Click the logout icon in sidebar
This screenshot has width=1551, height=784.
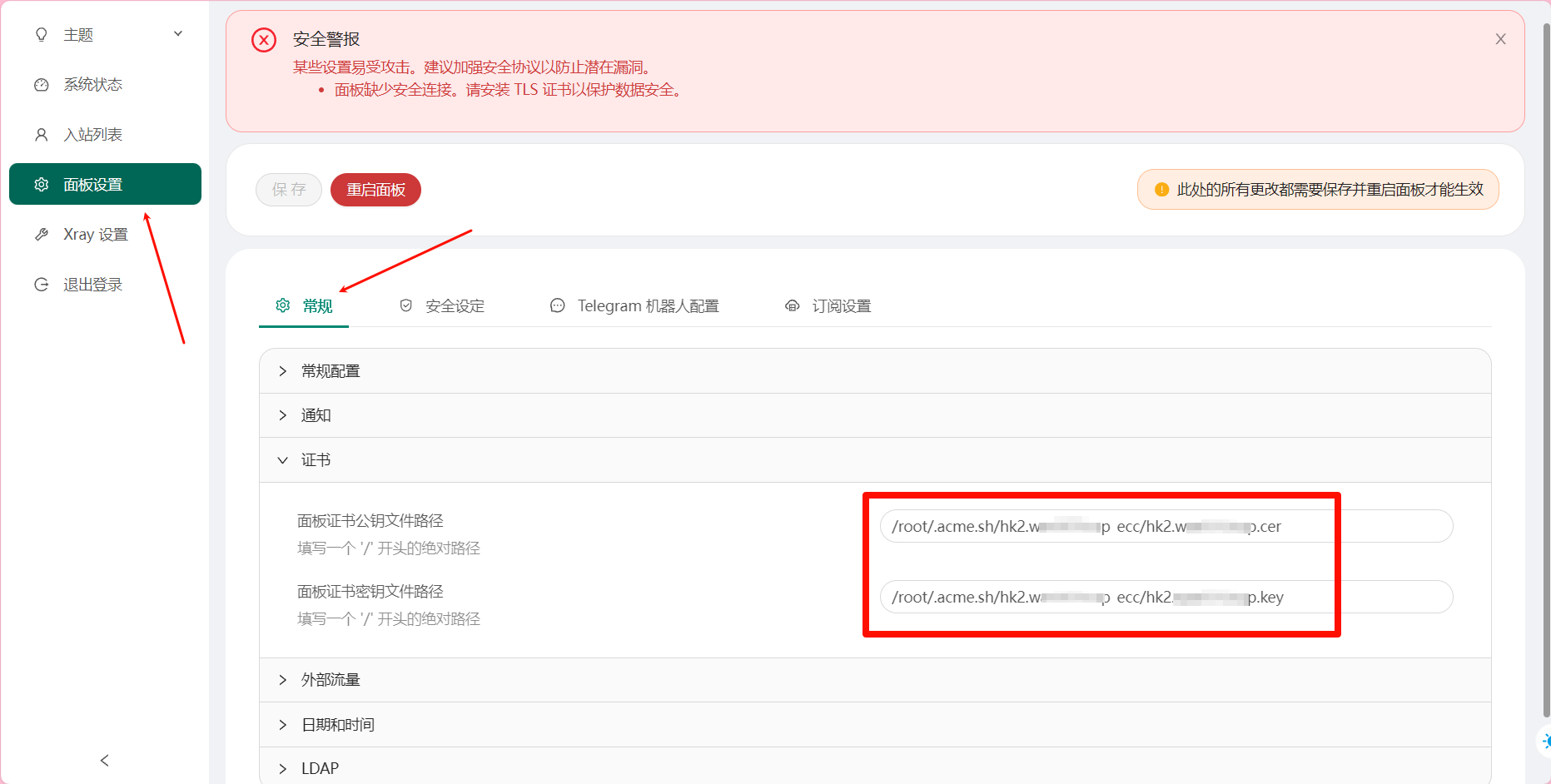pos(41,285)
